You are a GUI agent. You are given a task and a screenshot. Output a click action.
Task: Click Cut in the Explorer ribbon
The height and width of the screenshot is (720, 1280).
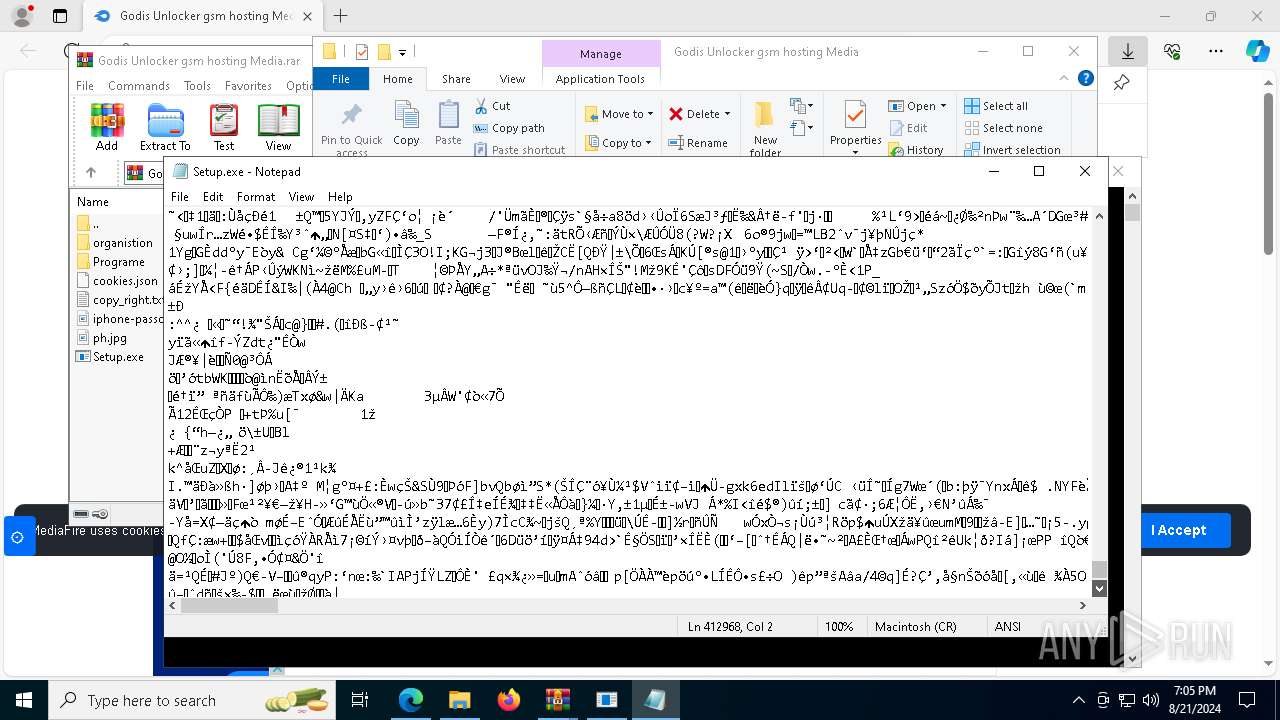coord(492,106)
